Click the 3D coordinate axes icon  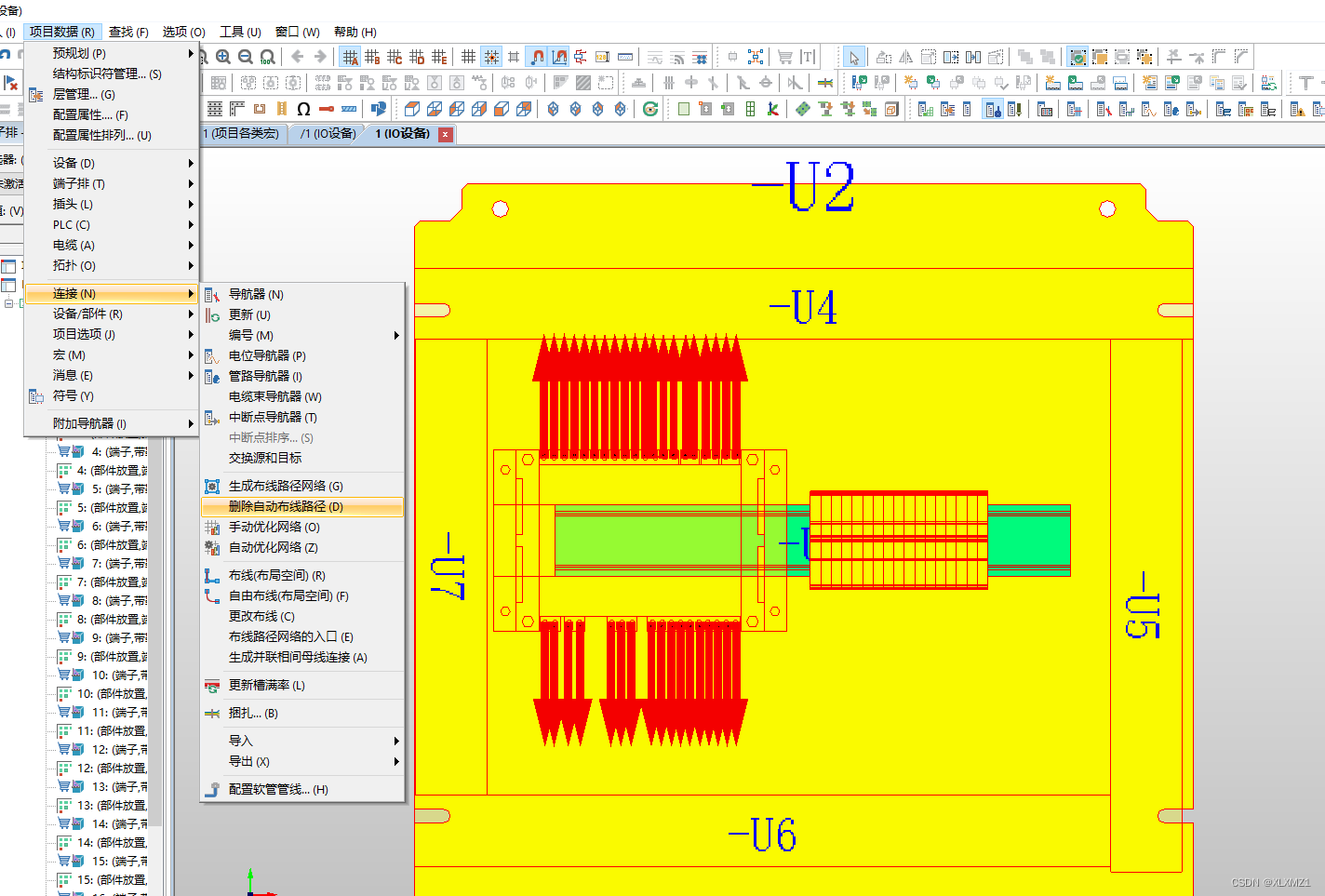772,109
